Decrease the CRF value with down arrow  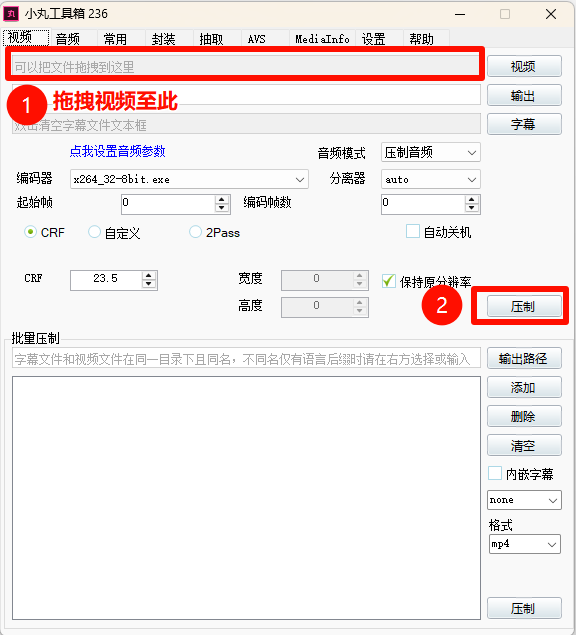coord(149,284)
